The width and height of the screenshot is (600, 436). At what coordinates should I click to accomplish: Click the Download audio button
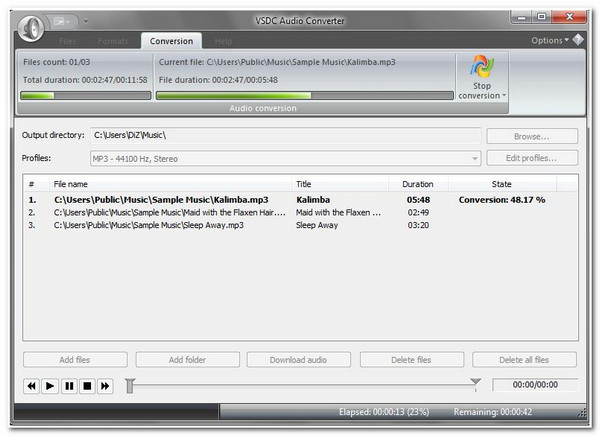click(298, 360)
